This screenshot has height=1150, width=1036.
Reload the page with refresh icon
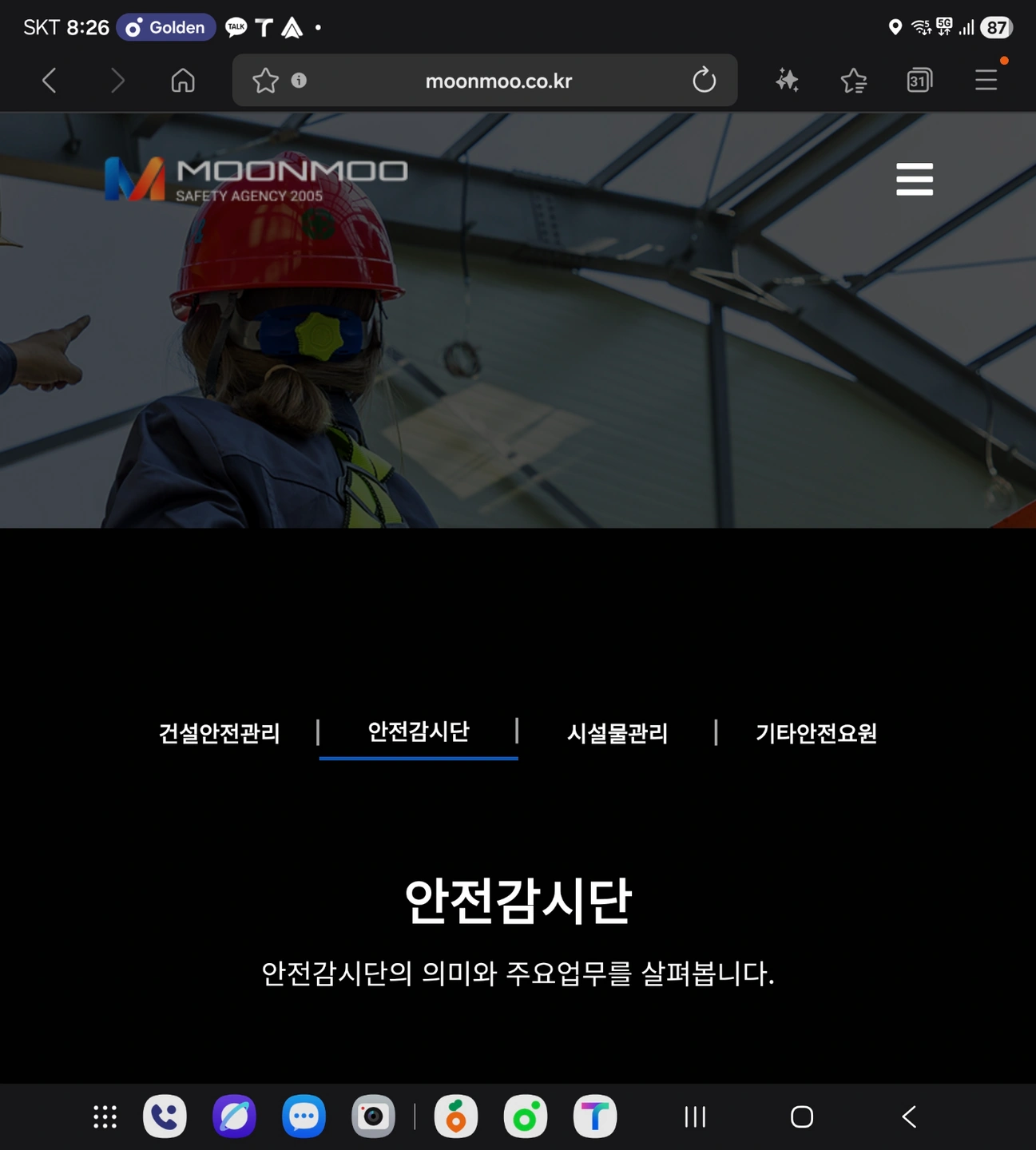pos(704,80)
